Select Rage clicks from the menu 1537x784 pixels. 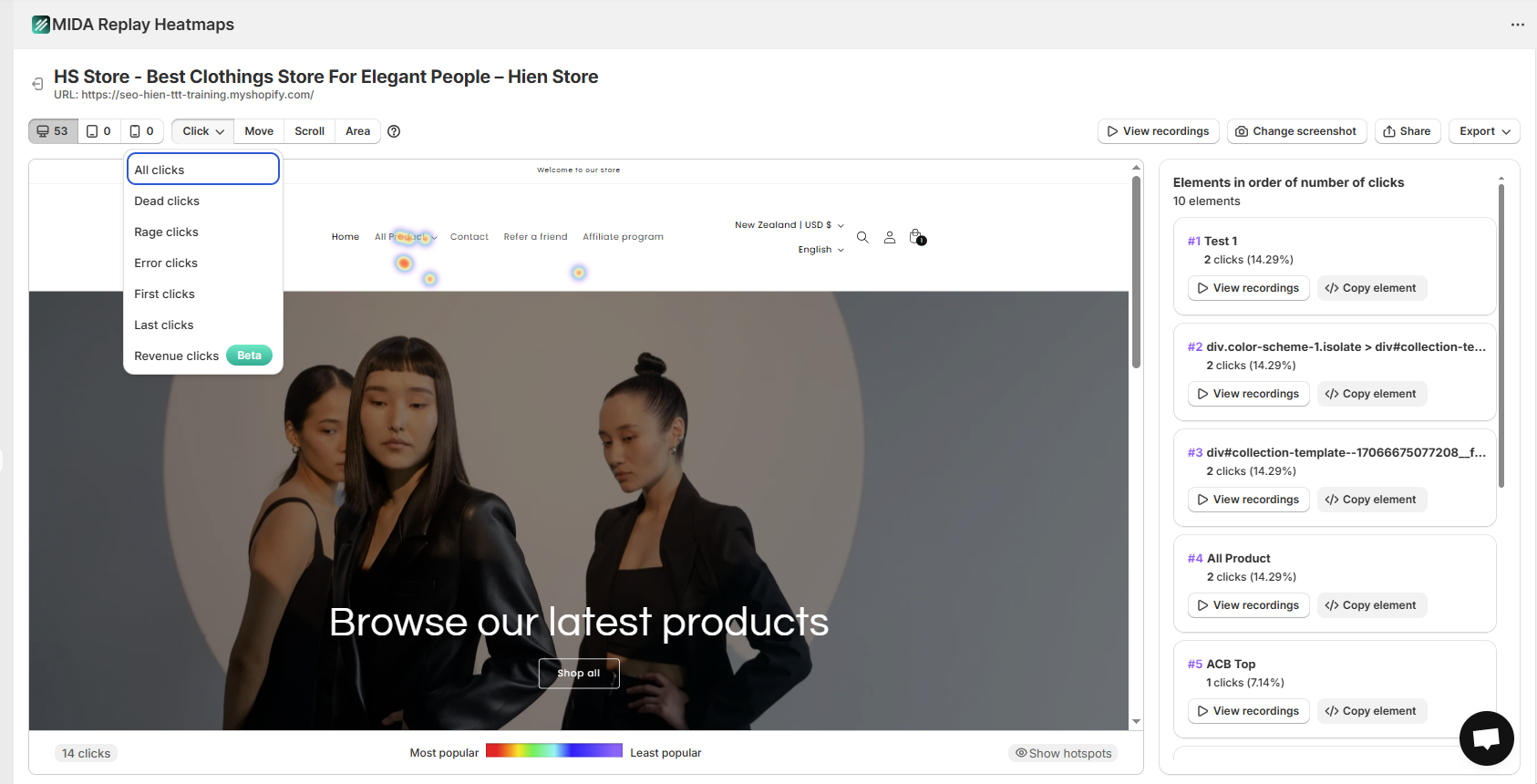point(166,232)
